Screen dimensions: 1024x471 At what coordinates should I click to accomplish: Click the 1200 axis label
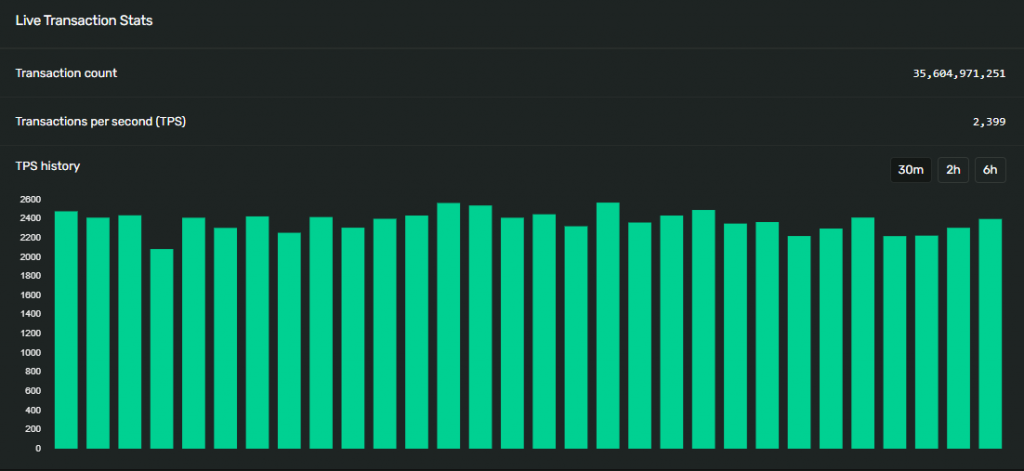click(x=33, y=333)
